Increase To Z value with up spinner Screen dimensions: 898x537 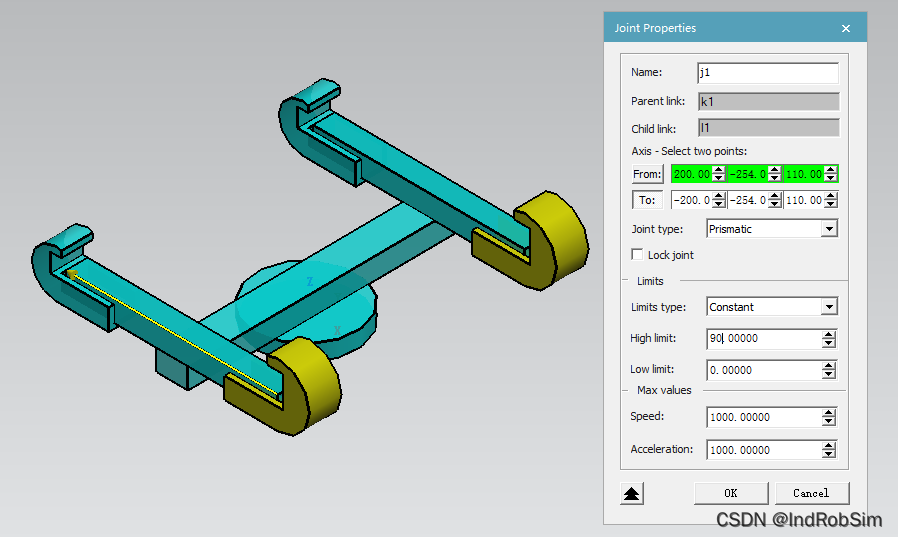point(830,196)
